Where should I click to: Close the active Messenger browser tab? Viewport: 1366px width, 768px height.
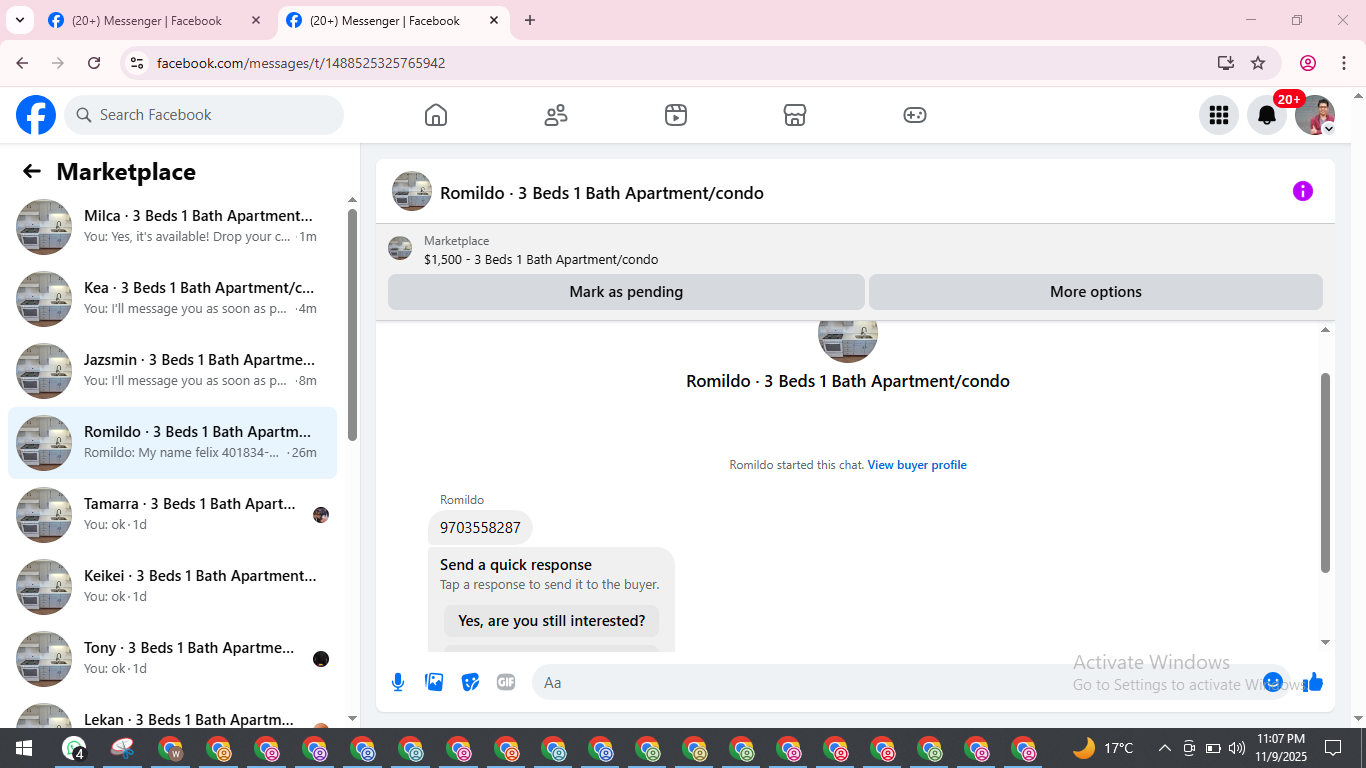pyautogui.click(x=494, y=20)
